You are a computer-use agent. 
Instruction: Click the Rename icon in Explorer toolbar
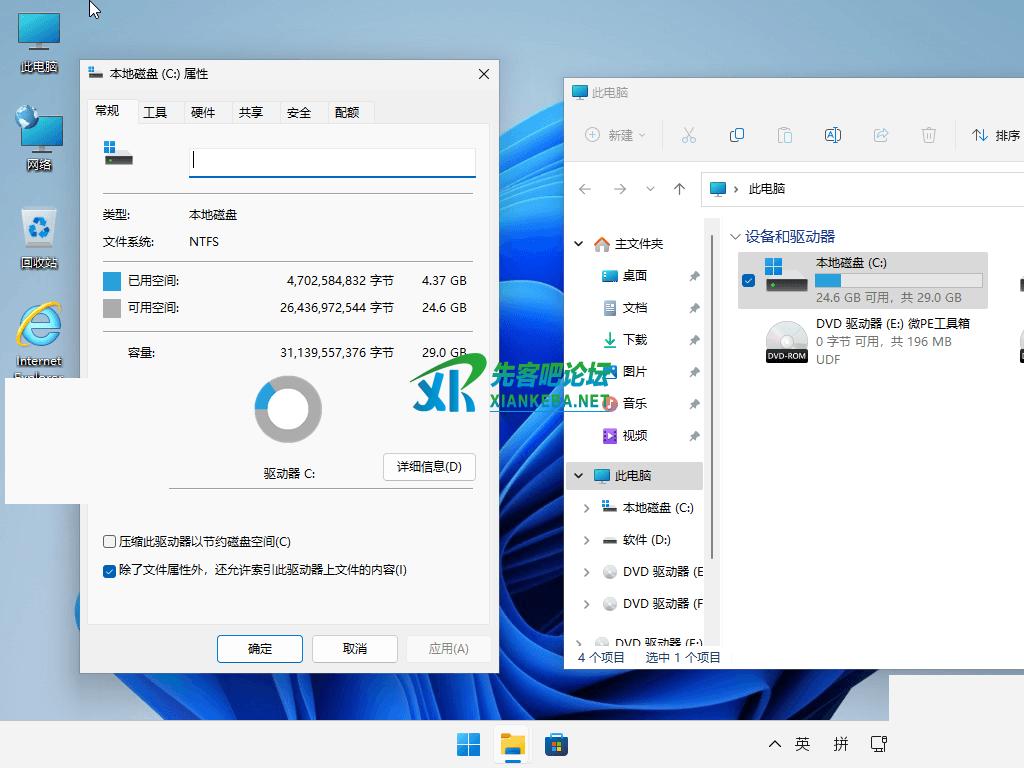[832, 135]
